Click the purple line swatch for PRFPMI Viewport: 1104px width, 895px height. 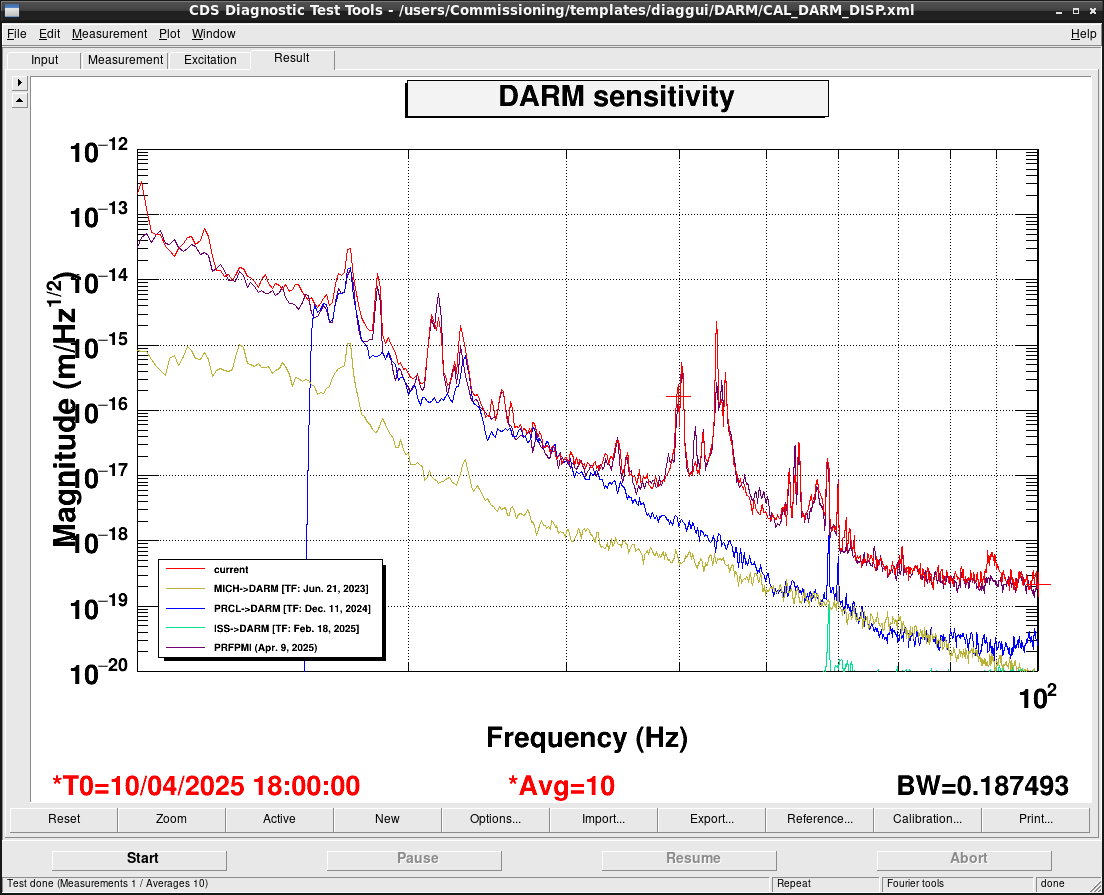[184, 648]
